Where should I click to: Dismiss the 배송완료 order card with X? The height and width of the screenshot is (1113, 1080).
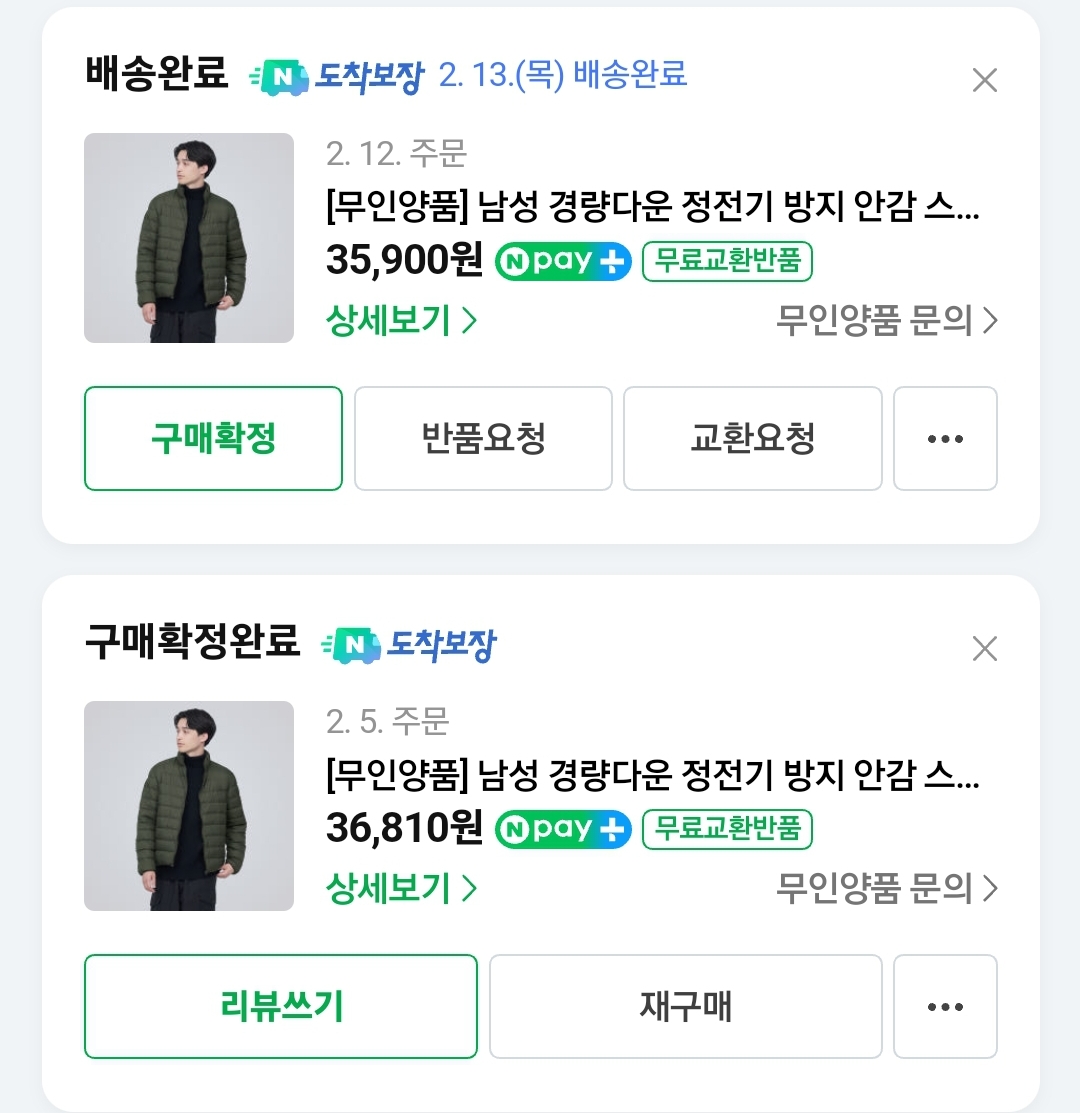click(985, 80)
